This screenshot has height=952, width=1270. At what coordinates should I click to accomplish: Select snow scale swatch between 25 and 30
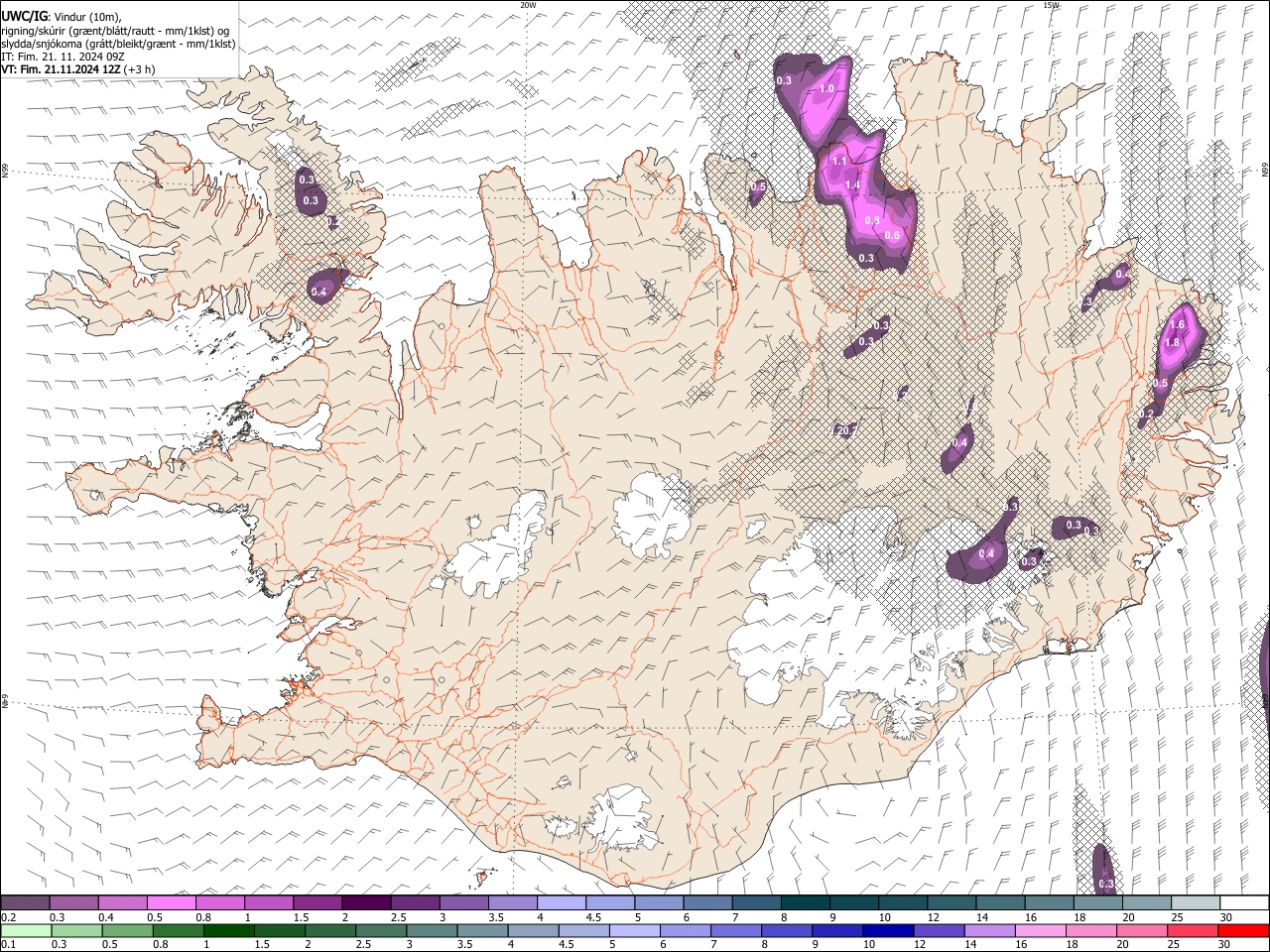pyautogui.click(x=1198, y=902)
